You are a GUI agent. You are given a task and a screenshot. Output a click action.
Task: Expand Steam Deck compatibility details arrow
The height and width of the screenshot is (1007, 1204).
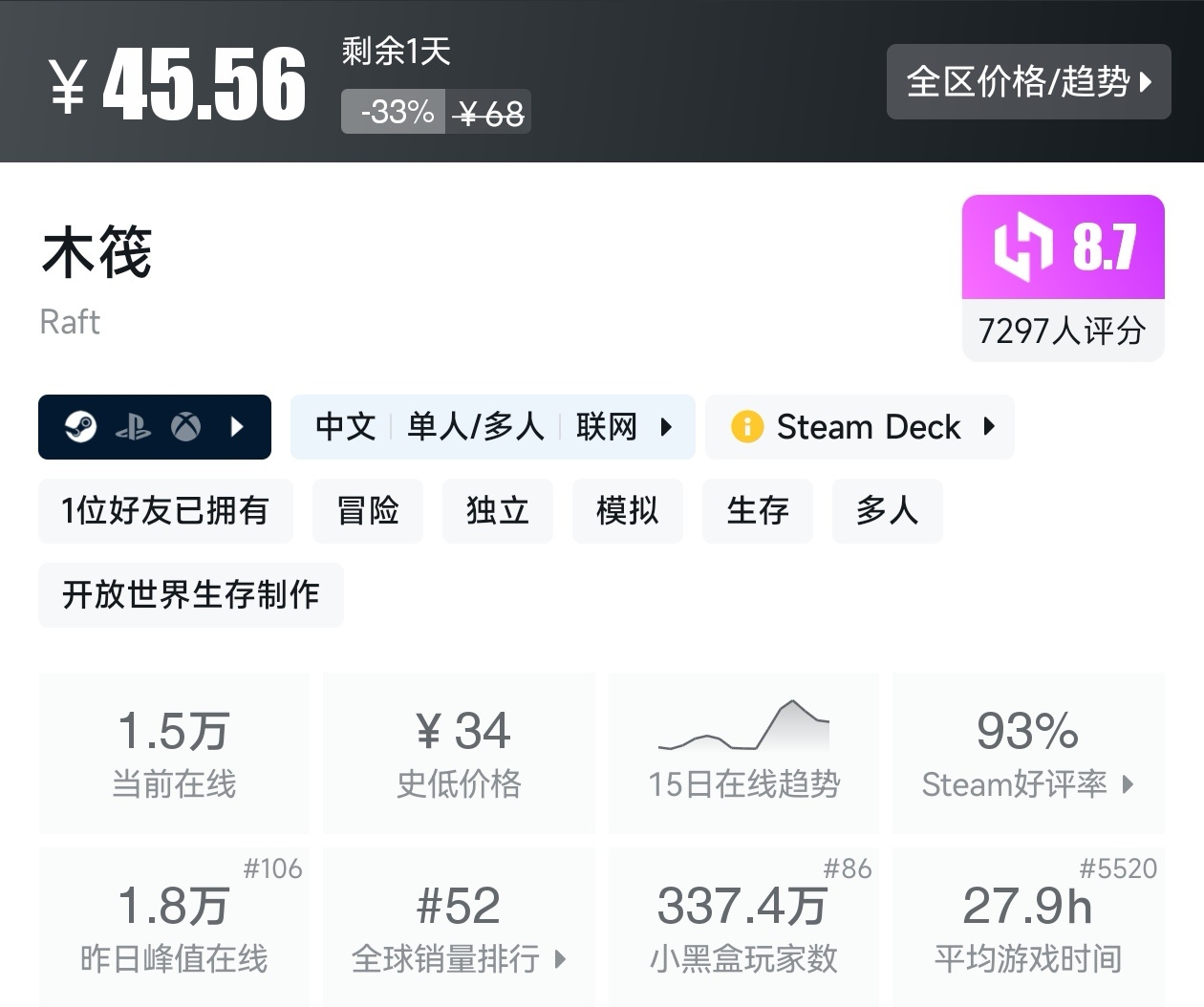(x=989, y=426)
